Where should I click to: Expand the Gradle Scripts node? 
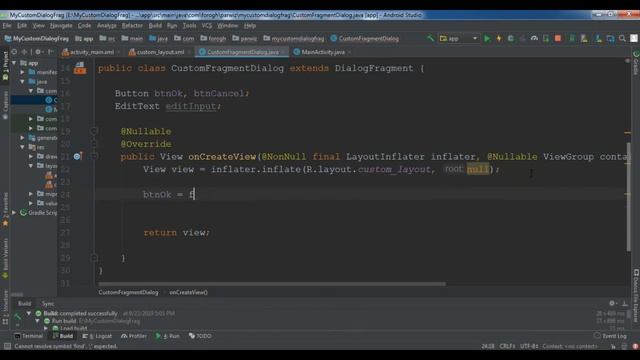pyautogui.click(x=14, y=213)
